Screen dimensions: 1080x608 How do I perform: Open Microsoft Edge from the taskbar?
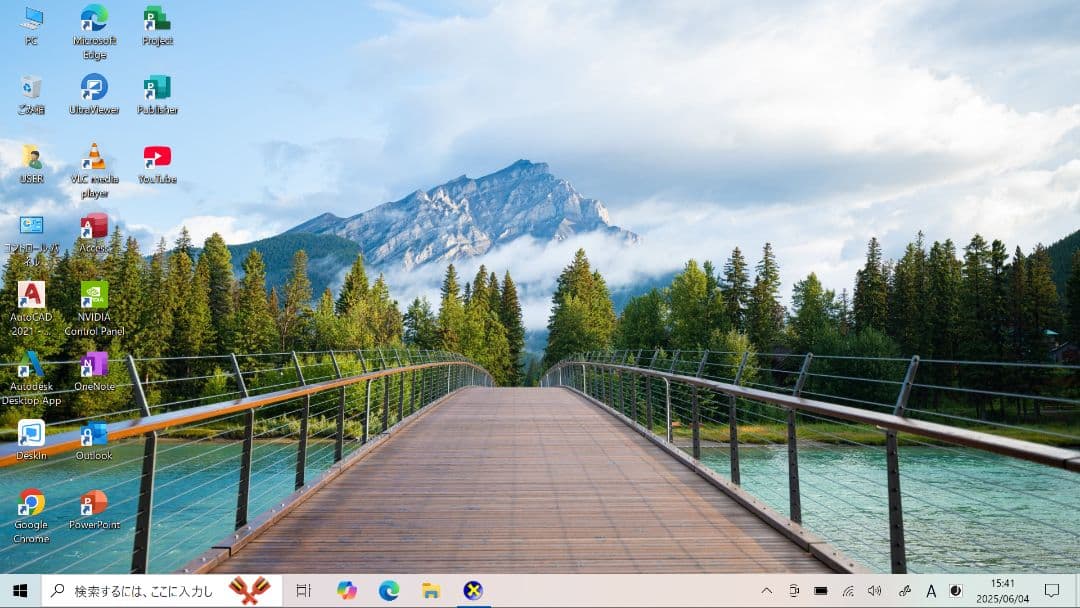click(389, 591)
